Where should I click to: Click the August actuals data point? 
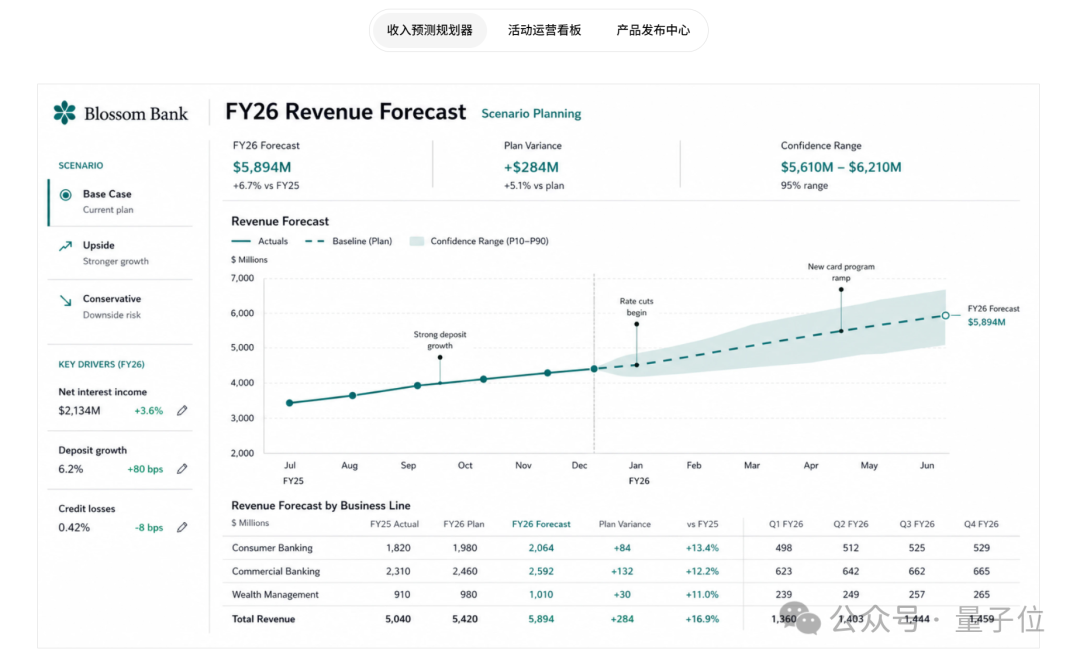(353, 395)
